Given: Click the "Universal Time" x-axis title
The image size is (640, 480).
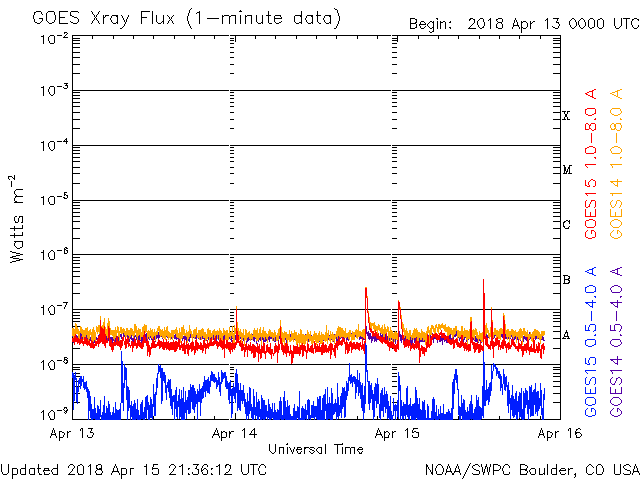Looking at the screenshot, I should pyautogui.click(x=316, y=449).
